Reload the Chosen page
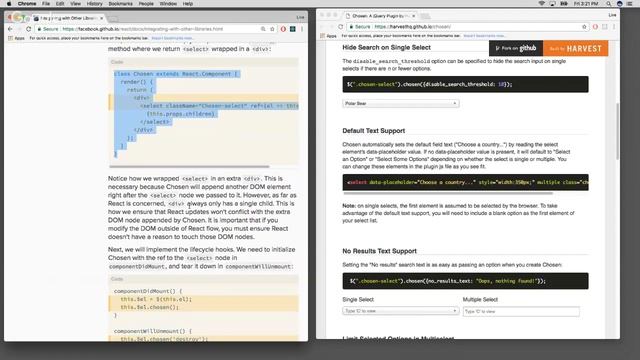The image size is (640, 360). [x=340, y=27]
